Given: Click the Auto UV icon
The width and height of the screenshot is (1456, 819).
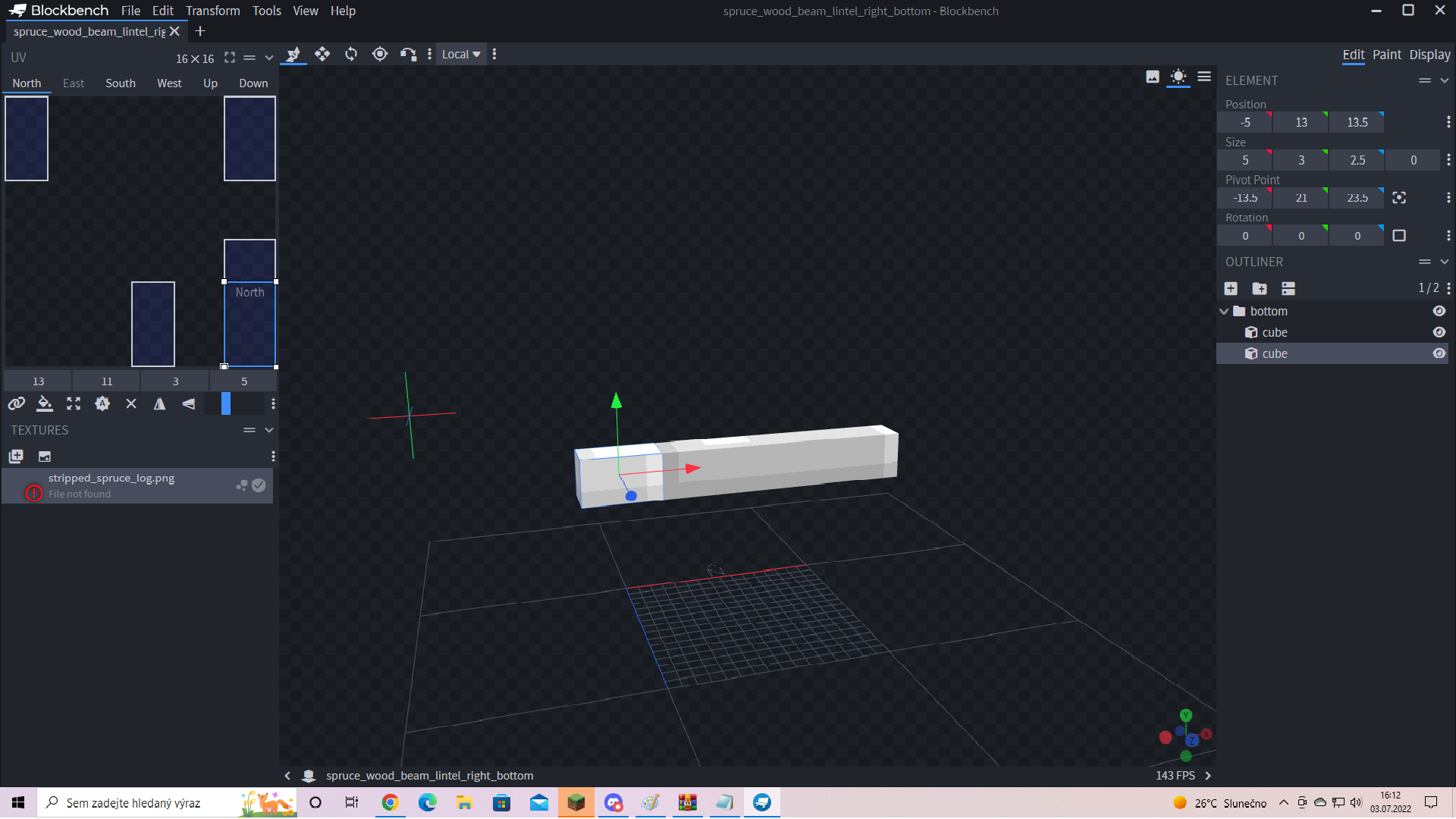Looking at the screenshot, I should click(x=102, y=403).
